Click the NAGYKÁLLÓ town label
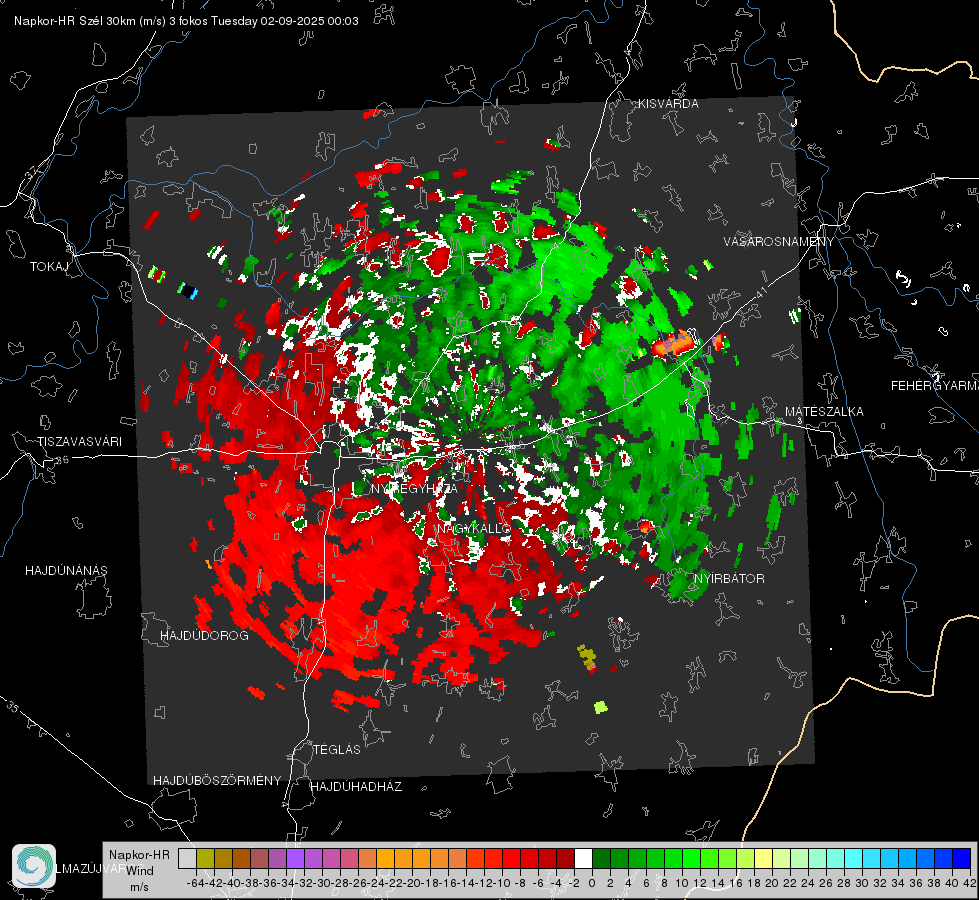979x900 pixels. click(473, 528)
